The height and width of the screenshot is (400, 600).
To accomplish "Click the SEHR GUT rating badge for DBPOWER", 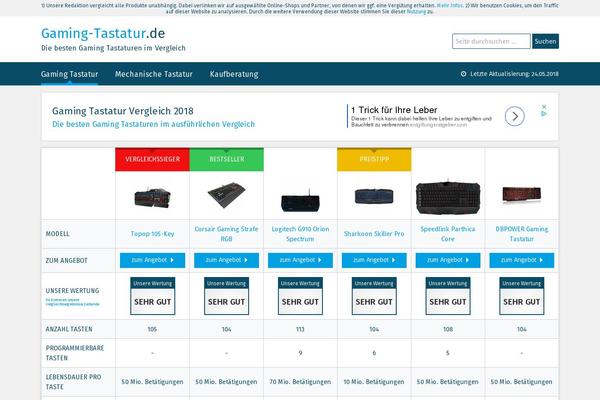I will click(x=522, y=296).
